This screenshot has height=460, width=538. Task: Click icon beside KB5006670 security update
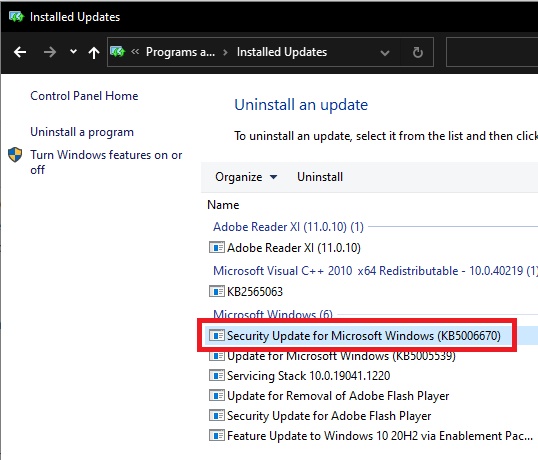point(217,335)
